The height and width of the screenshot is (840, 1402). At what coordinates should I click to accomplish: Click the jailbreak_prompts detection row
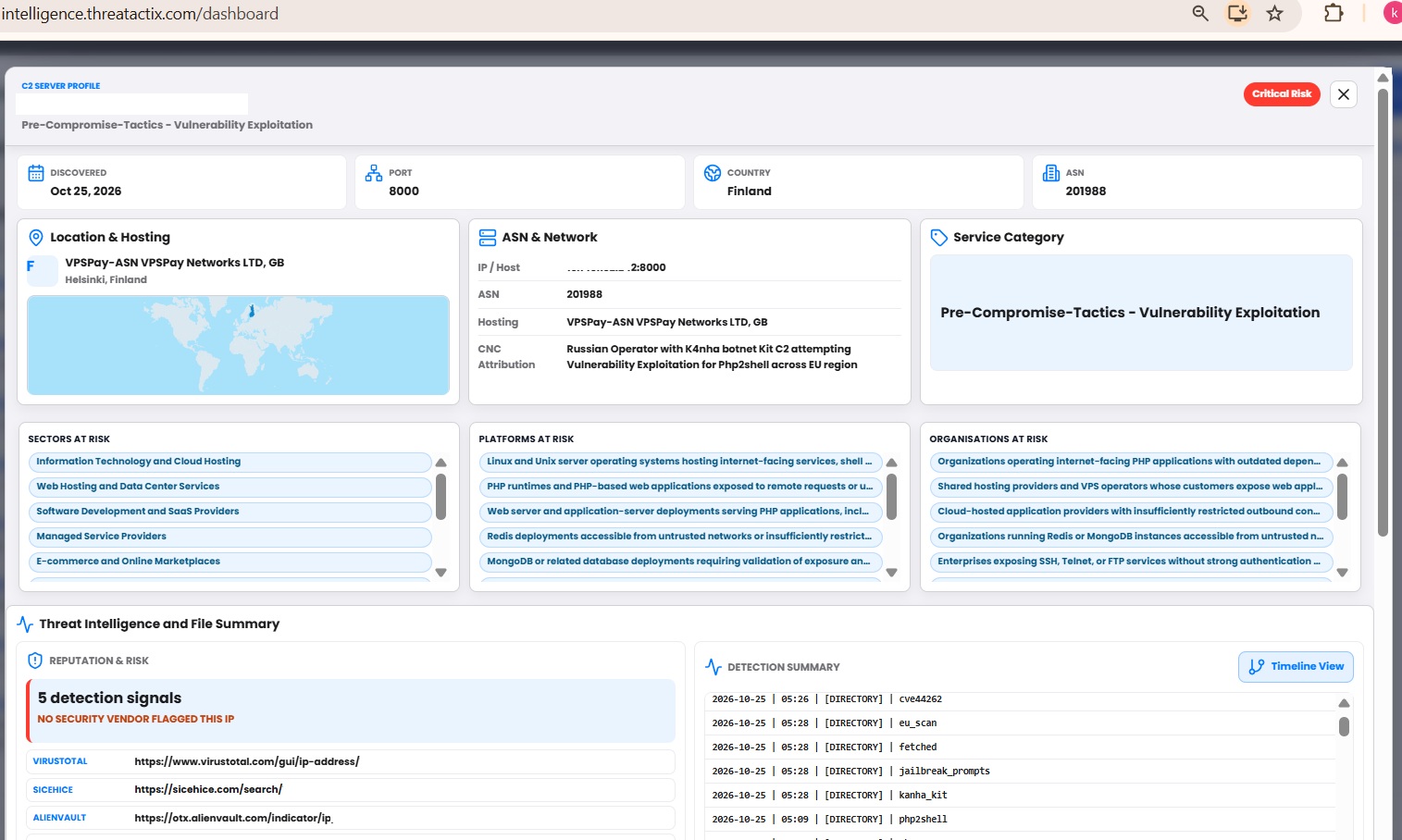tap(1020, 772)
